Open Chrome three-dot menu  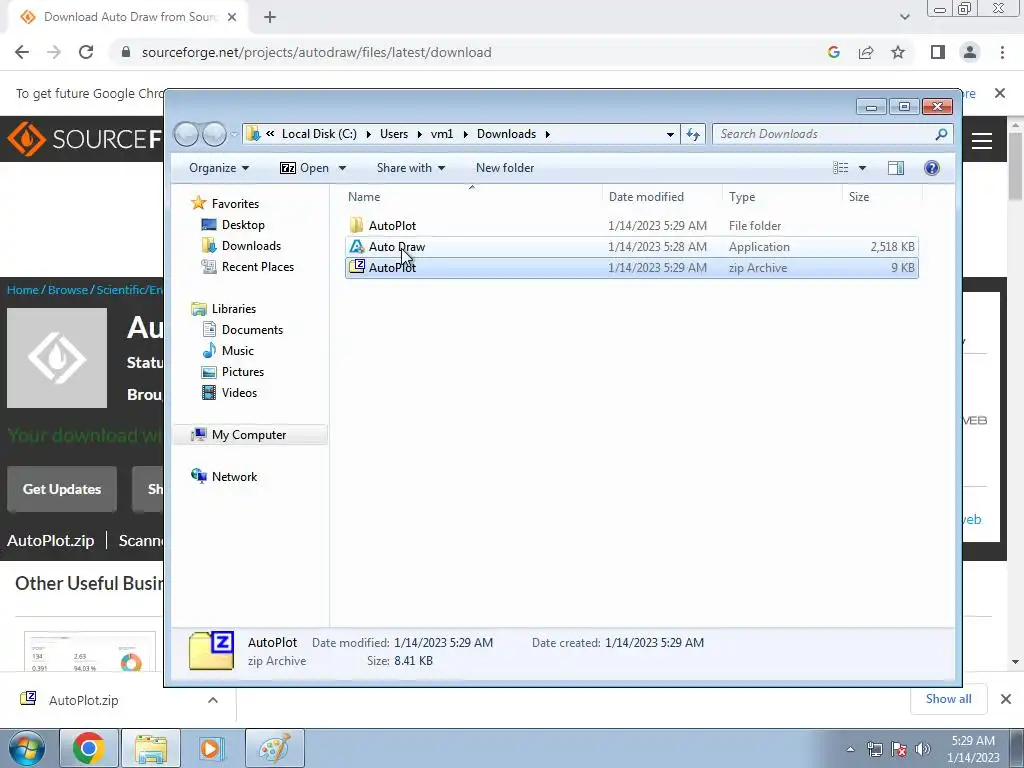[x=1002, y=52]
